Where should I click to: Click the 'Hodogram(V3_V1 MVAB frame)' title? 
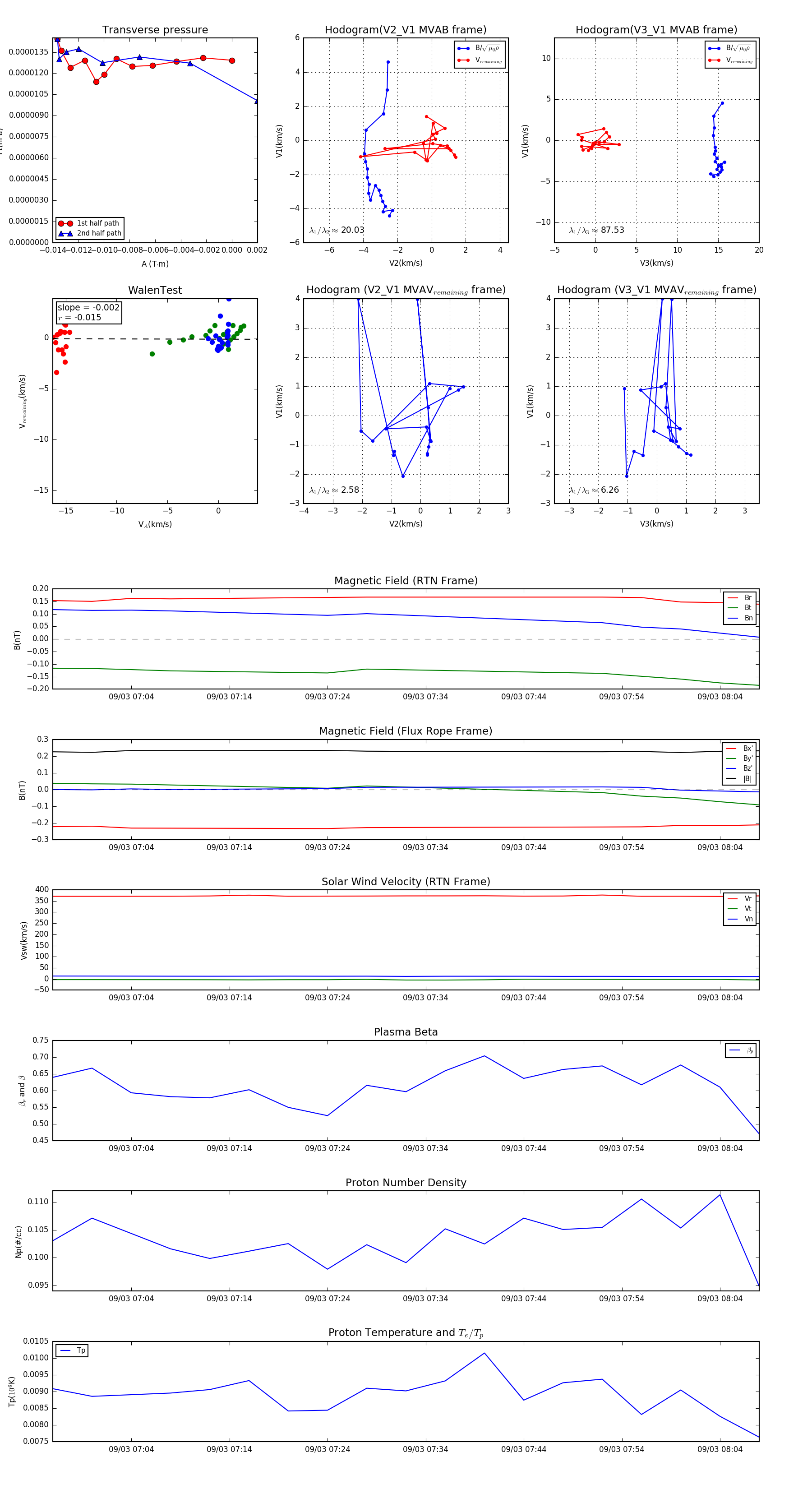[656, 30]
